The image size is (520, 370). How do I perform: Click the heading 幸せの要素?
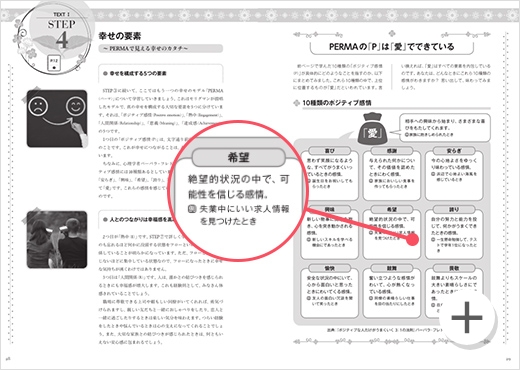(x=120, y=36)
